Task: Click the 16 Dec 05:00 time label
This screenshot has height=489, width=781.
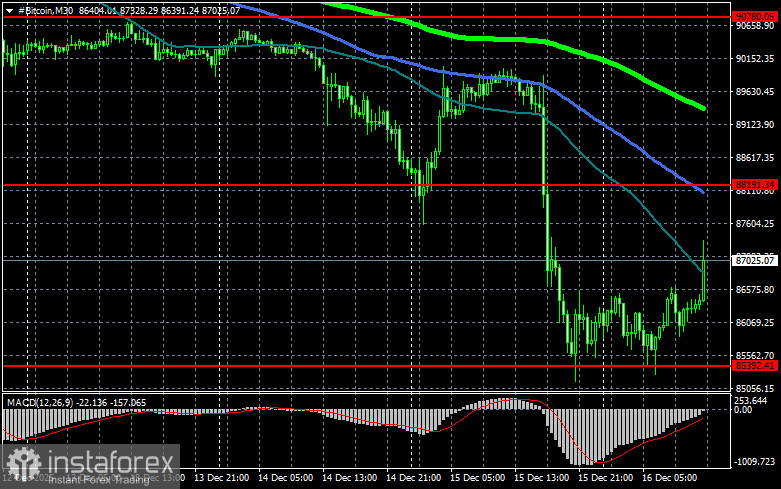Action: tap(669, 478)
